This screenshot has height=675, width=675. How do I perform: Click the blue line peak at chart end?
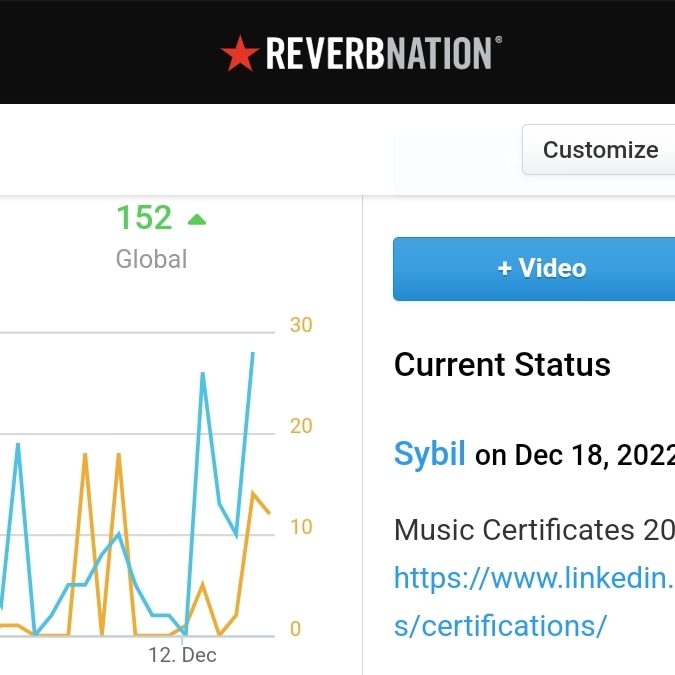[253, 353]
